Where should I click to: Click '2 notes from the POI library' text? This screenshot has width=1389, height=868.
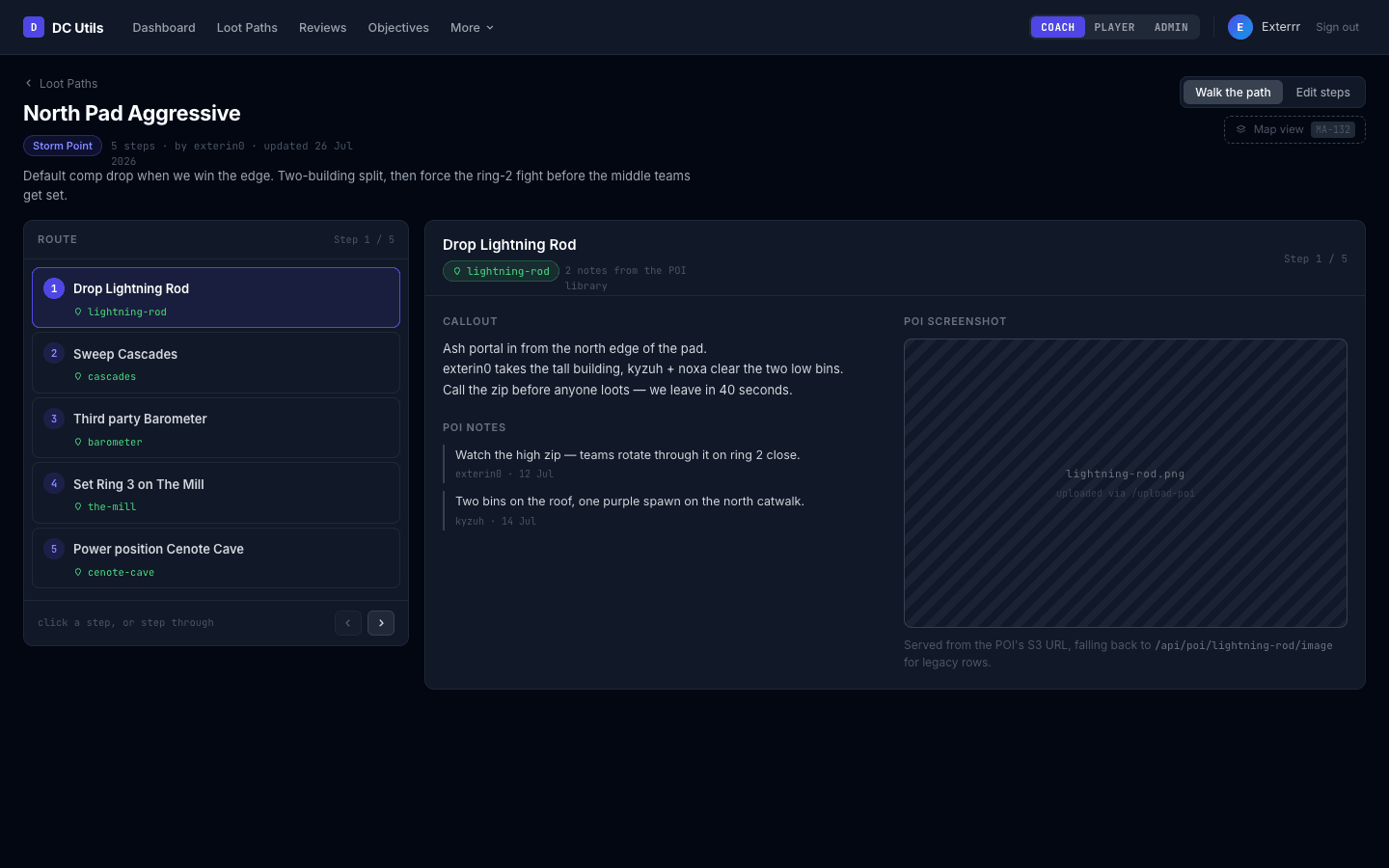click(x=626, y=278)
